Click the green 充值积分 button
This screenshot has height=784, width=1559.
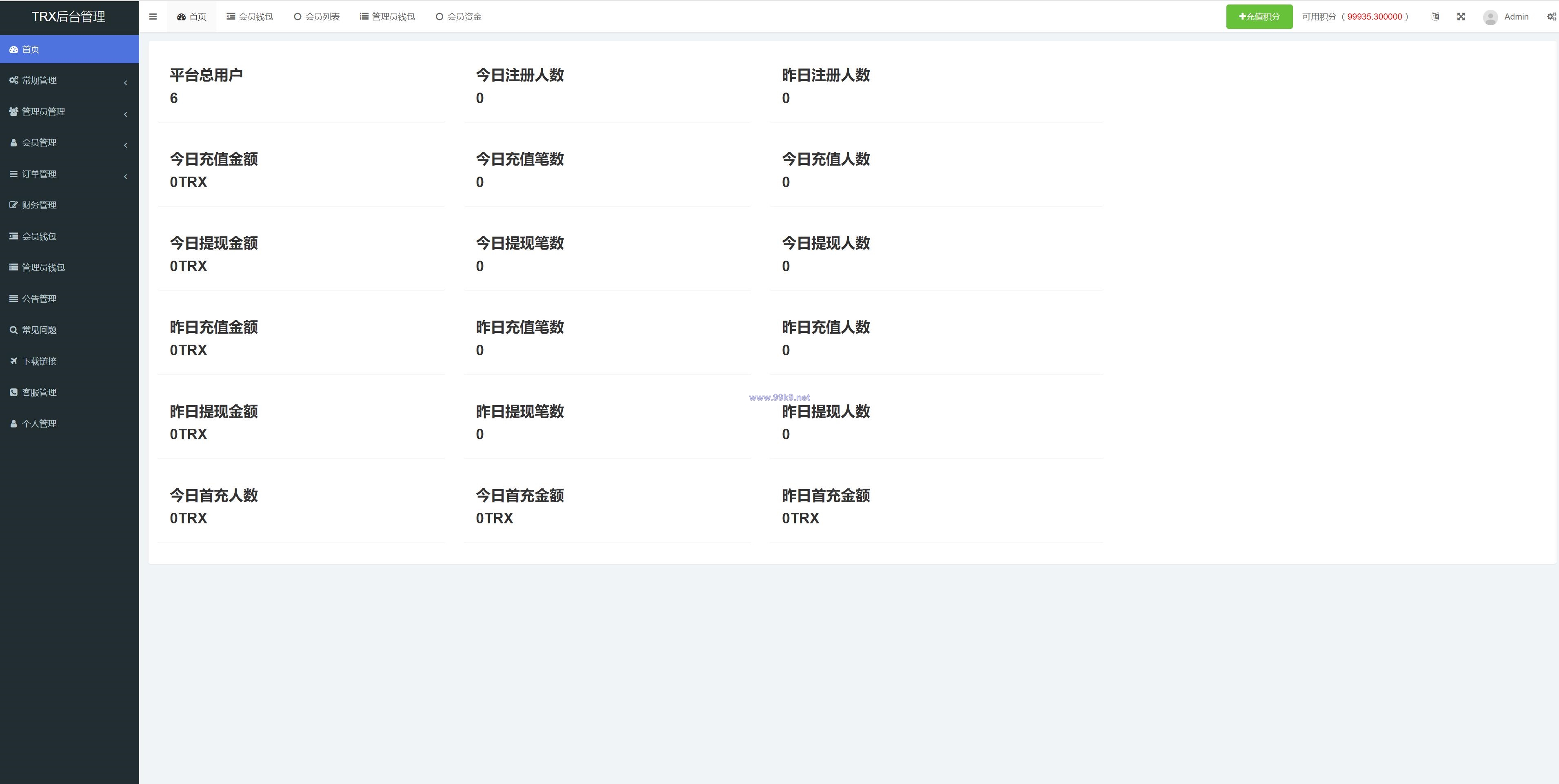1259,17
